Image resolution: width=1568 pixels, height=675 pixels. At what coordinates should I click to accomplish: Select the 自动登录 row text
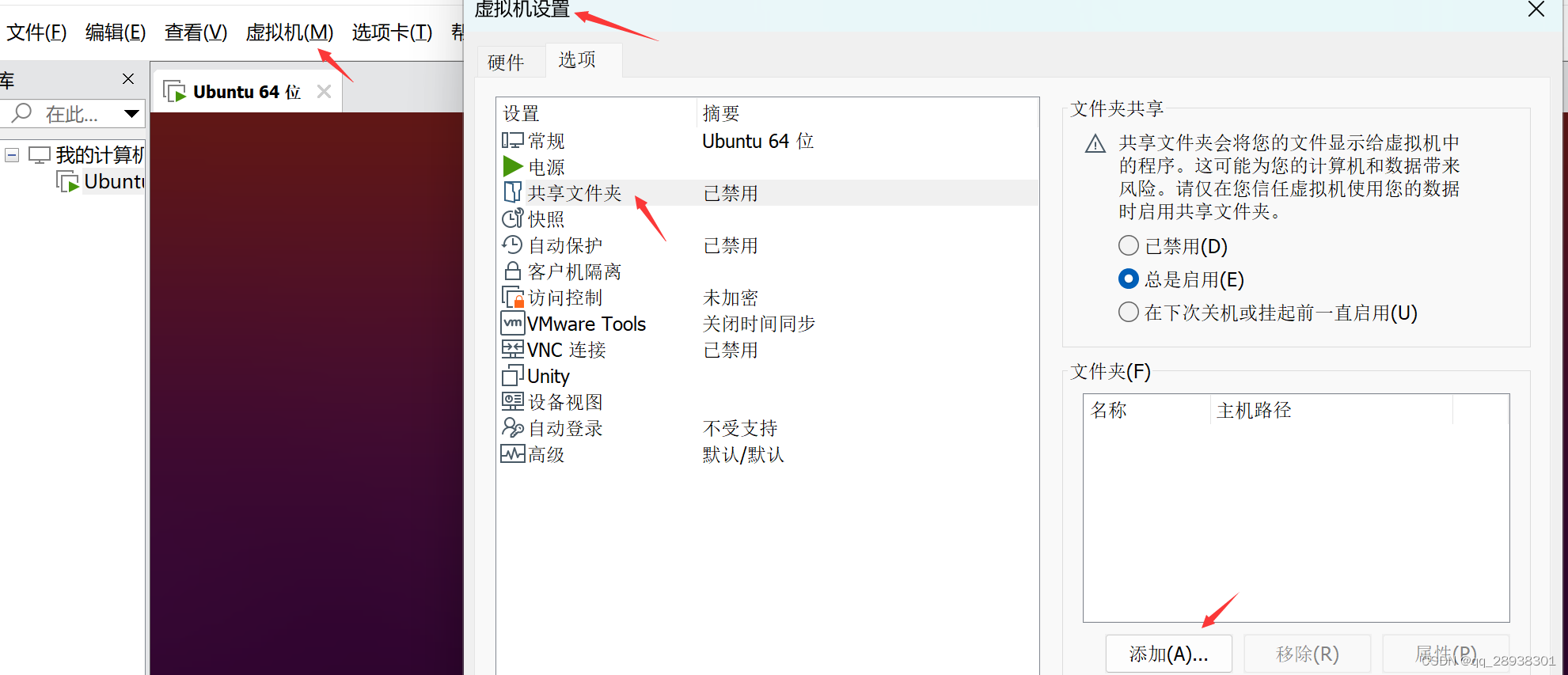[565, 428]
